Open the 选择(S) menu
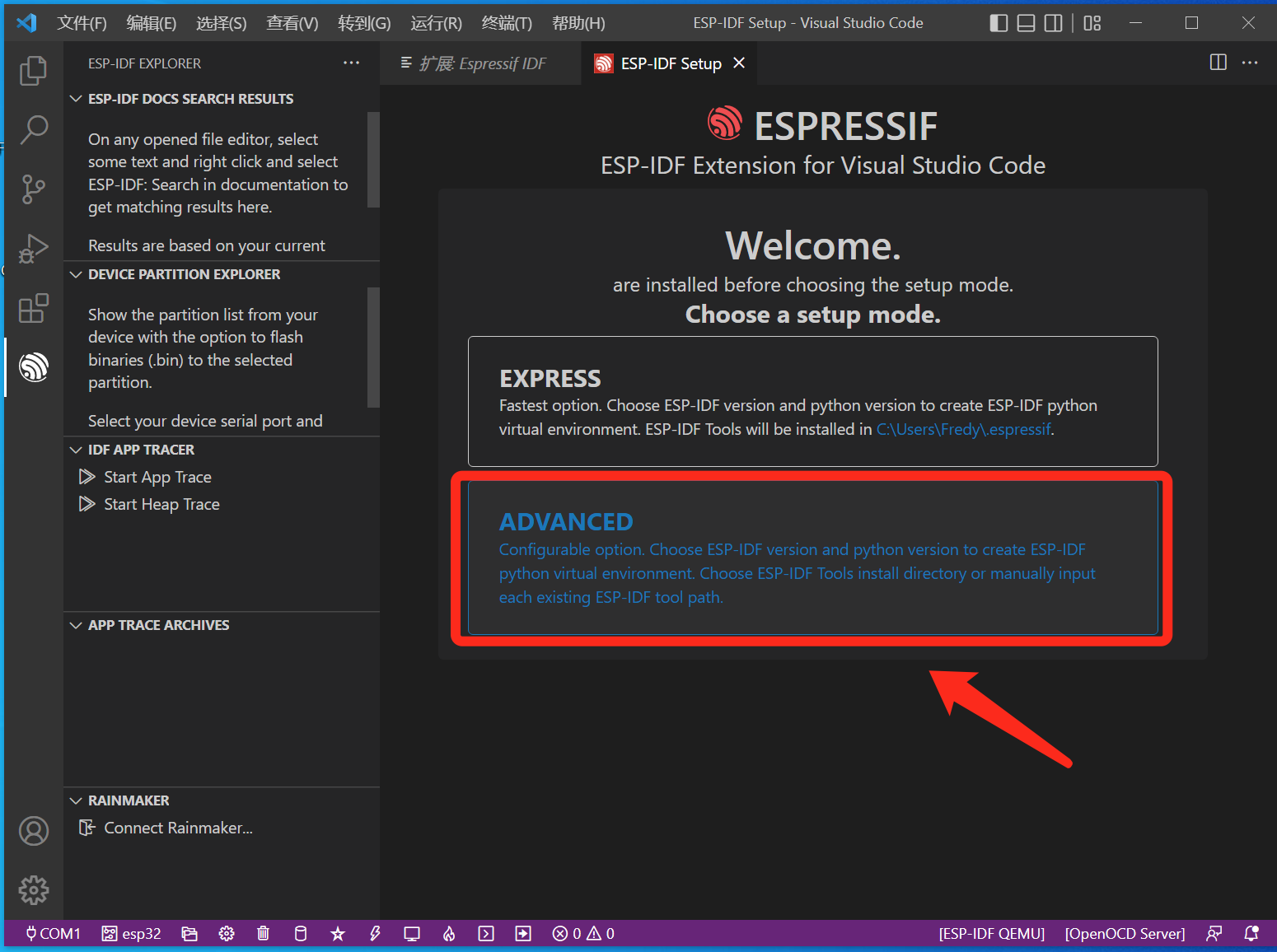Screen dimensions: 1277x952 coord(222,23)
